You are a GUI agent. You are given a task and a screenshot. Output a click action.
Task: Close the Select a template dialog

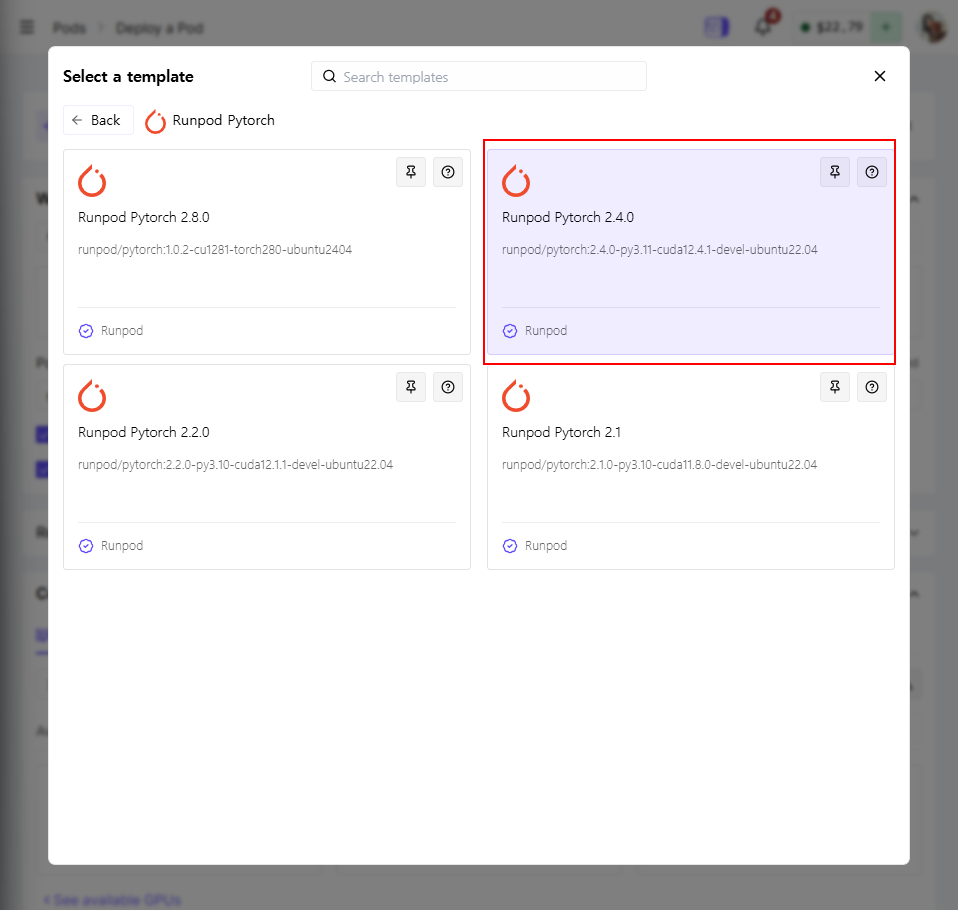[880, 76]
